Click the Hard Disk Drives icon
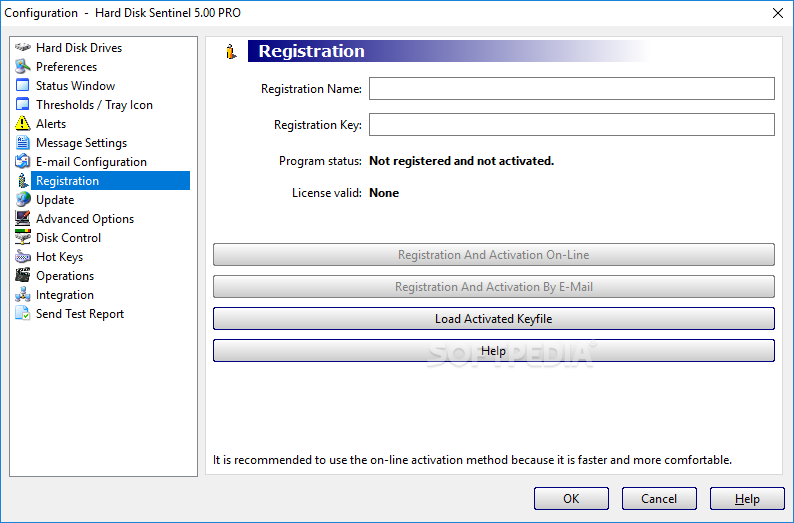Screen dimensions: 794x523 coord(23,48)
